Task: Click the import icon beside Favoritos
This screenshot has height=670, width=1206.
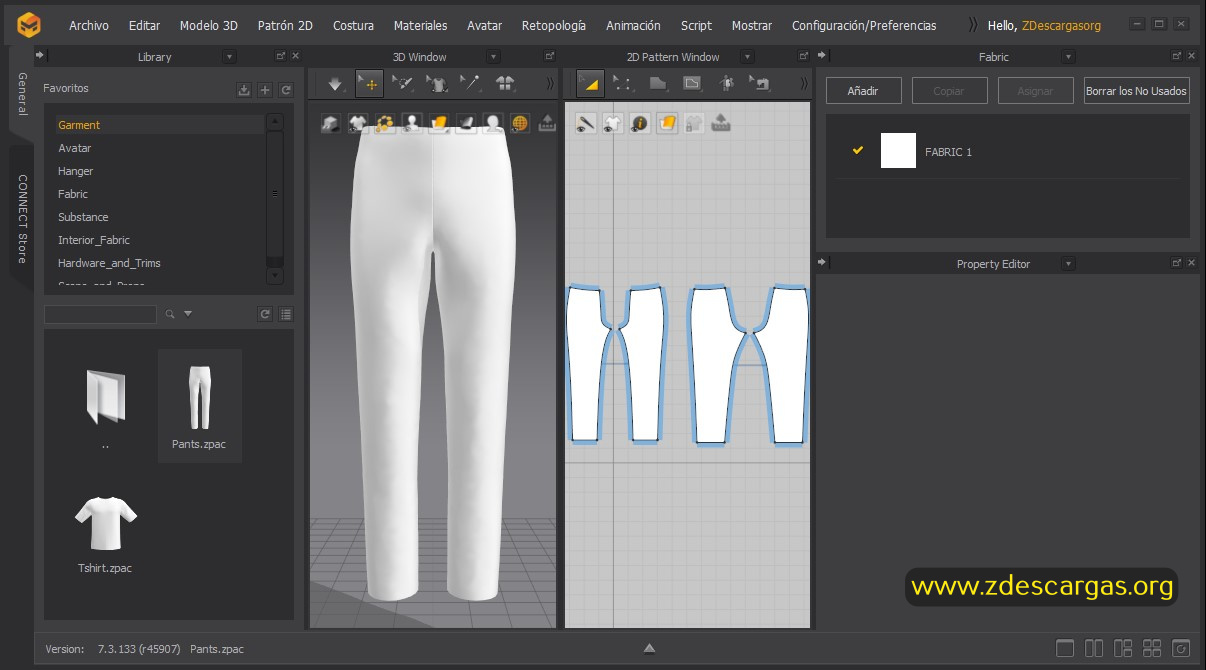Action: click(244, 90)
